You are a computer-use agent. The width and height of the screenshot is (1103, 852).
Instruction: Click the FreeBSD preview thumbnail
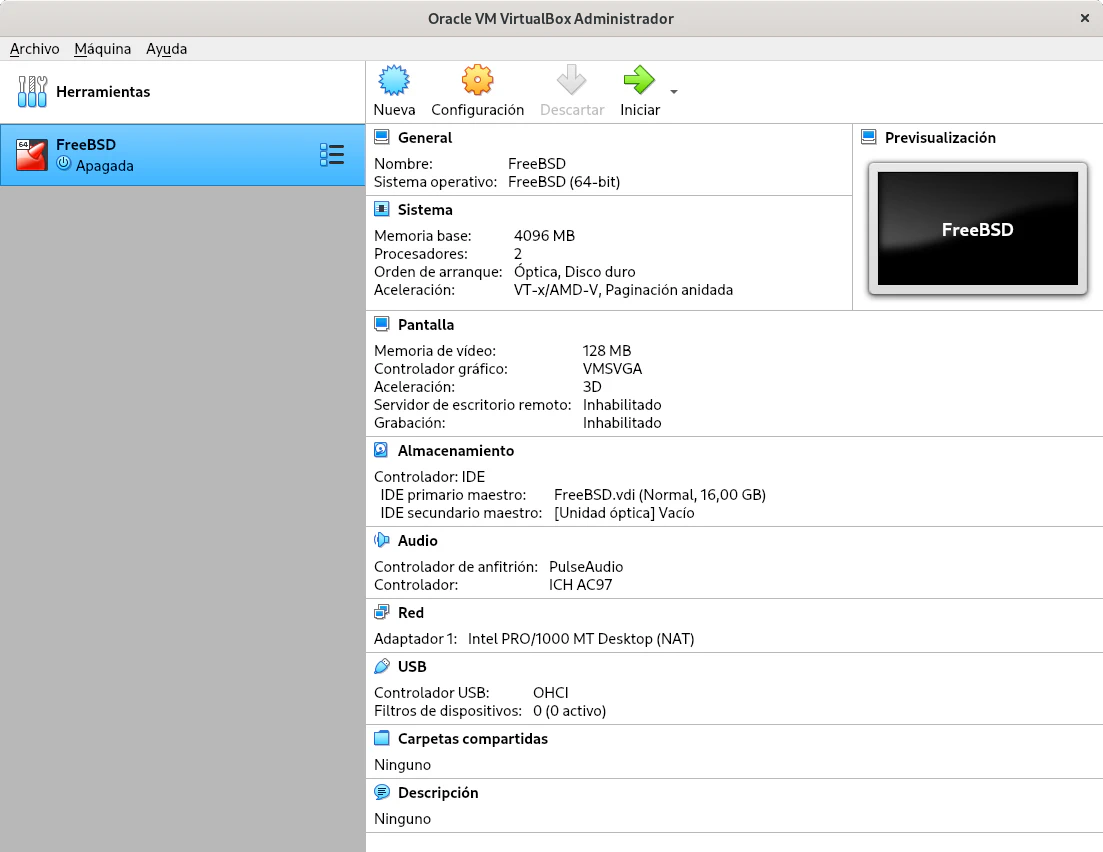977,229
